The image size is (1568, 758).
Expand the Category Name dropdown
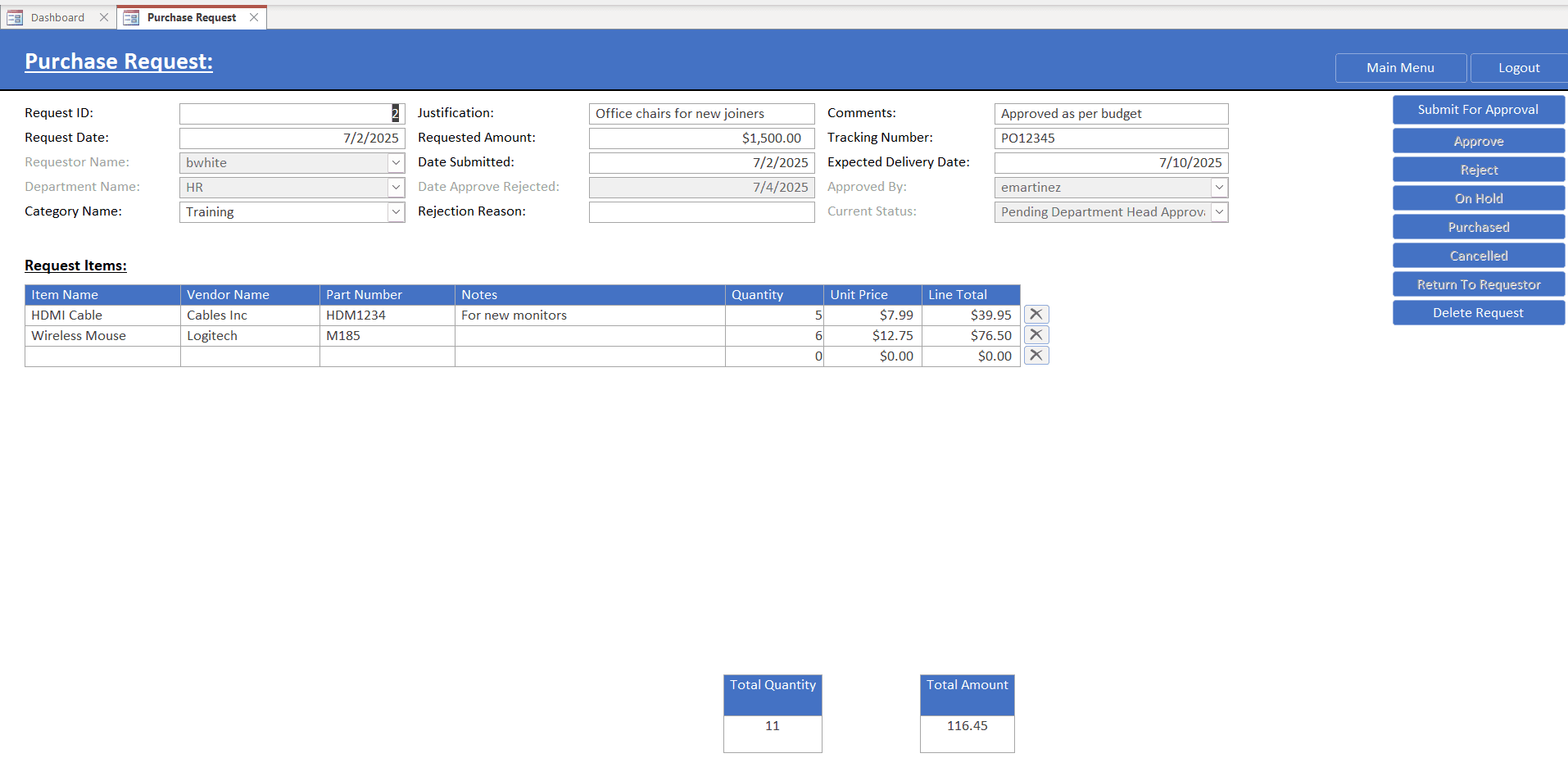[x=397, y=211]
